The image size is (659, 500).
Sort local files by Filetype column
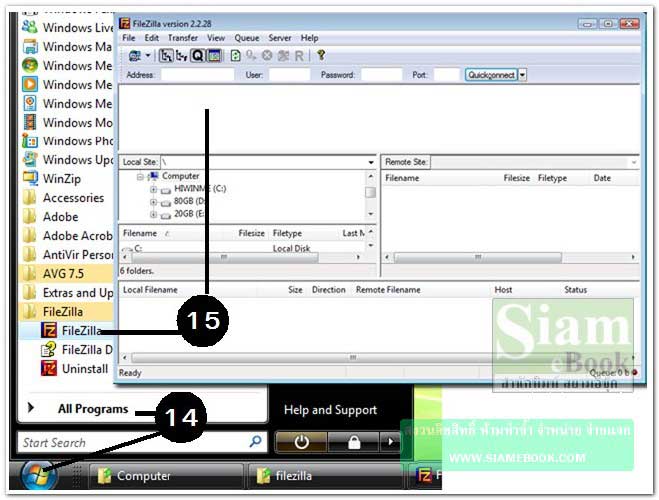coord(287,233)
